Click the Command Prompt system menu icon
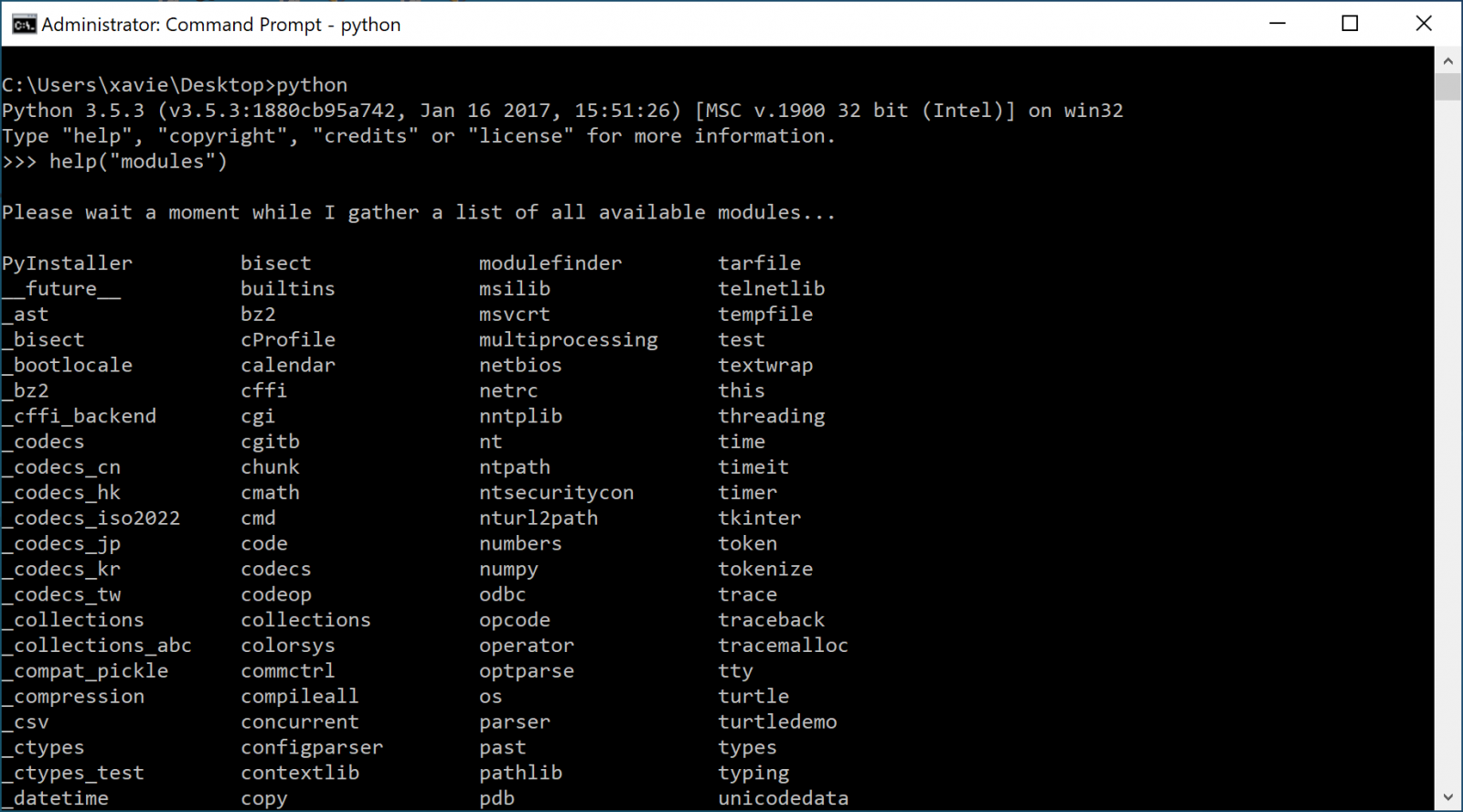 (x=24, y=25)
